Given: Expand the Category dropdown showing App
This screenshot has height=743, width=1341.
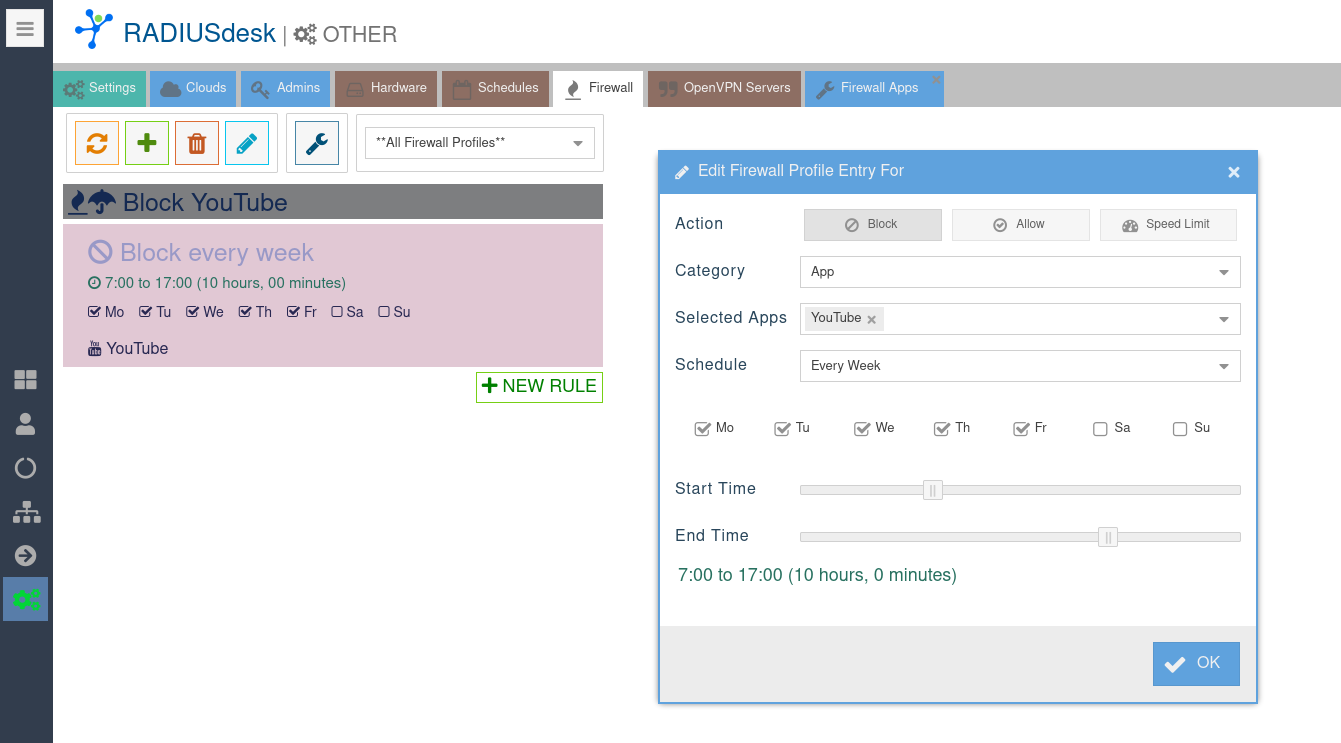Looking at the screenshot, I should click(x=1020, y=272).
